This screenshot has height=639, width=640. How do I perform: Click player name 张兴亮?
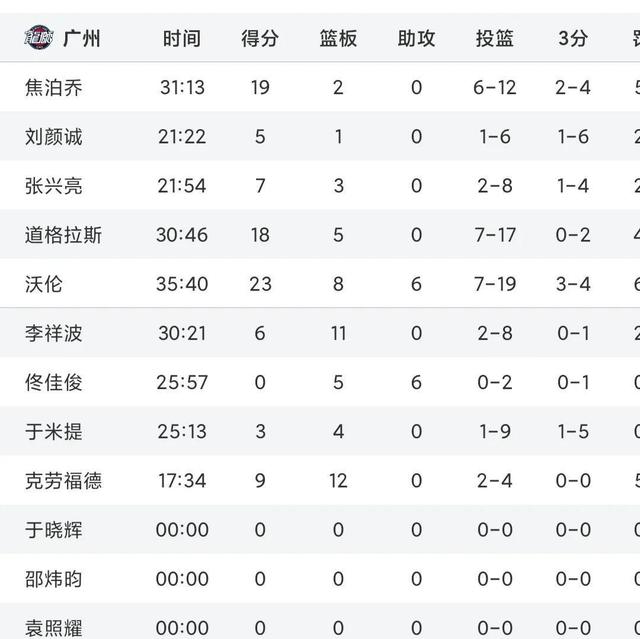(x=53, y=185)
